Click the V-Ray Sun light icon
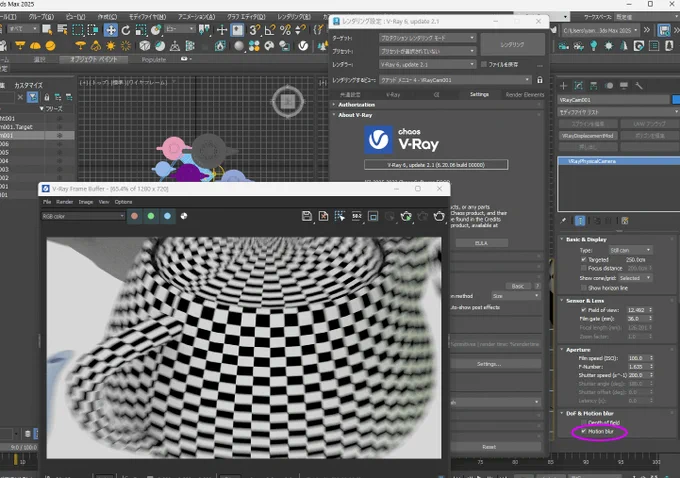 [x=111, y=46]
